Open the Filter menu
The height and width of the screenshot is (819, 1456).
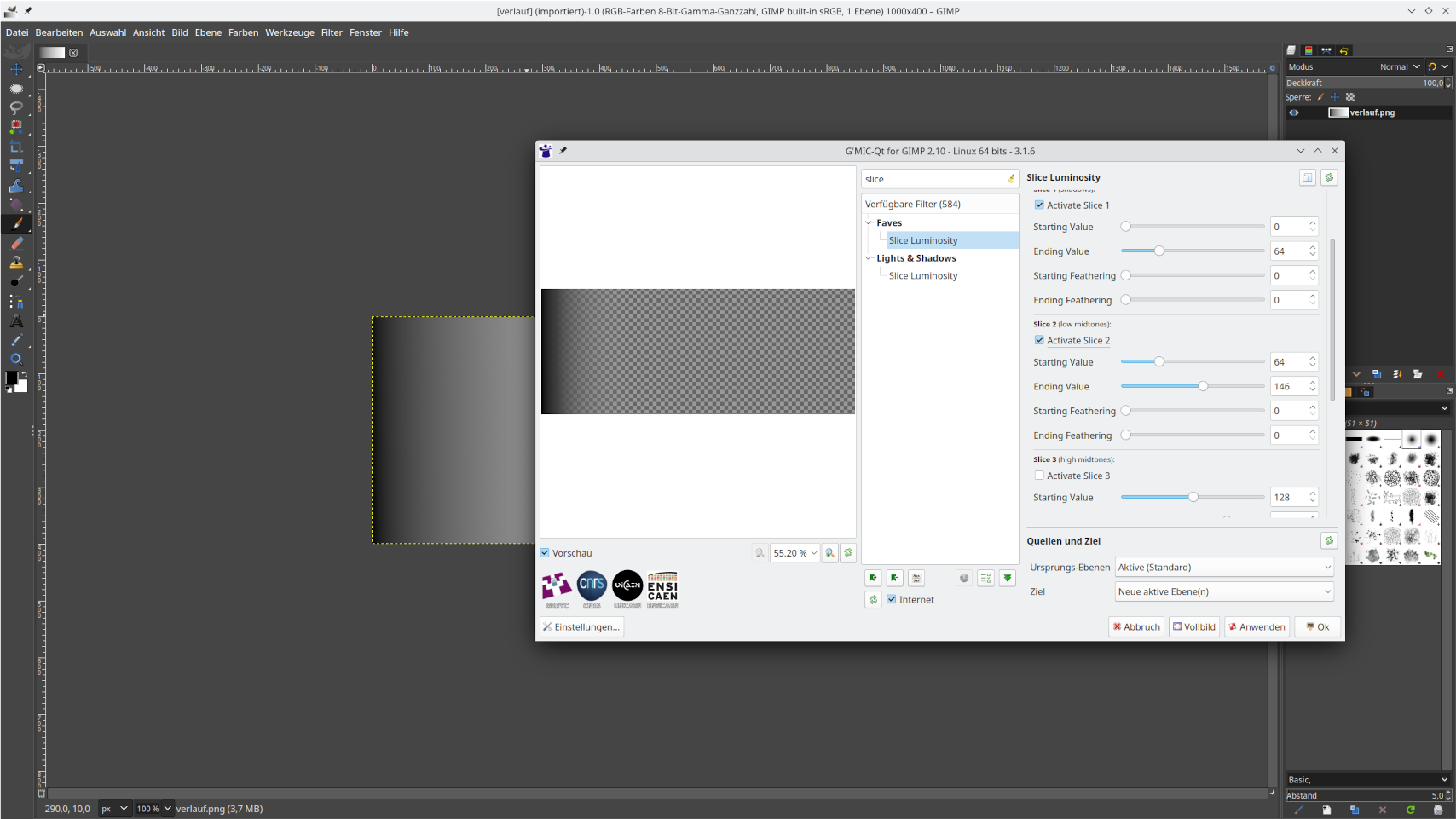(332, 32)
